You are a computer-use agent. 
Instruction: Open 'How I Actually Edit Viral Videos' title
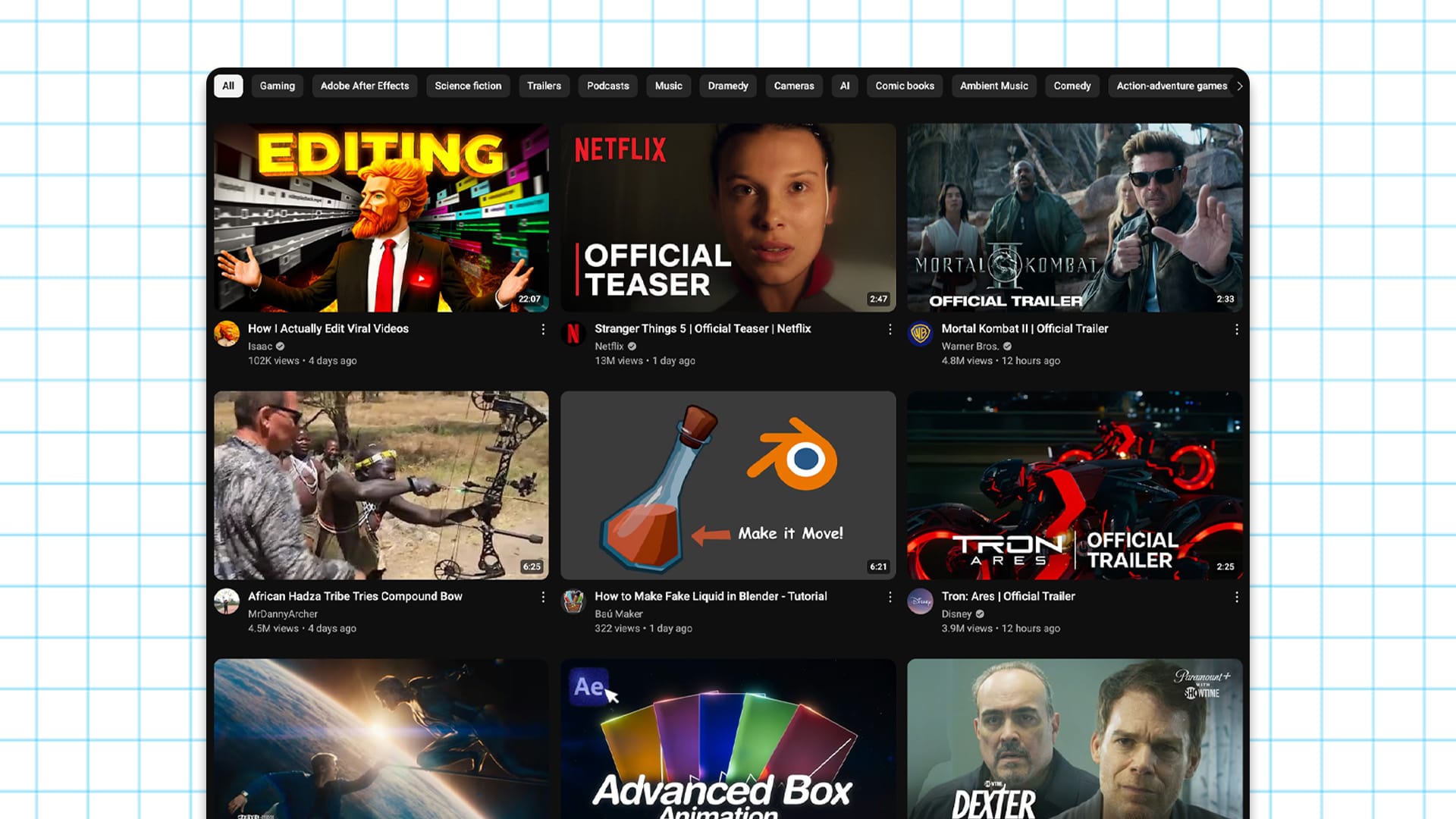328,328
